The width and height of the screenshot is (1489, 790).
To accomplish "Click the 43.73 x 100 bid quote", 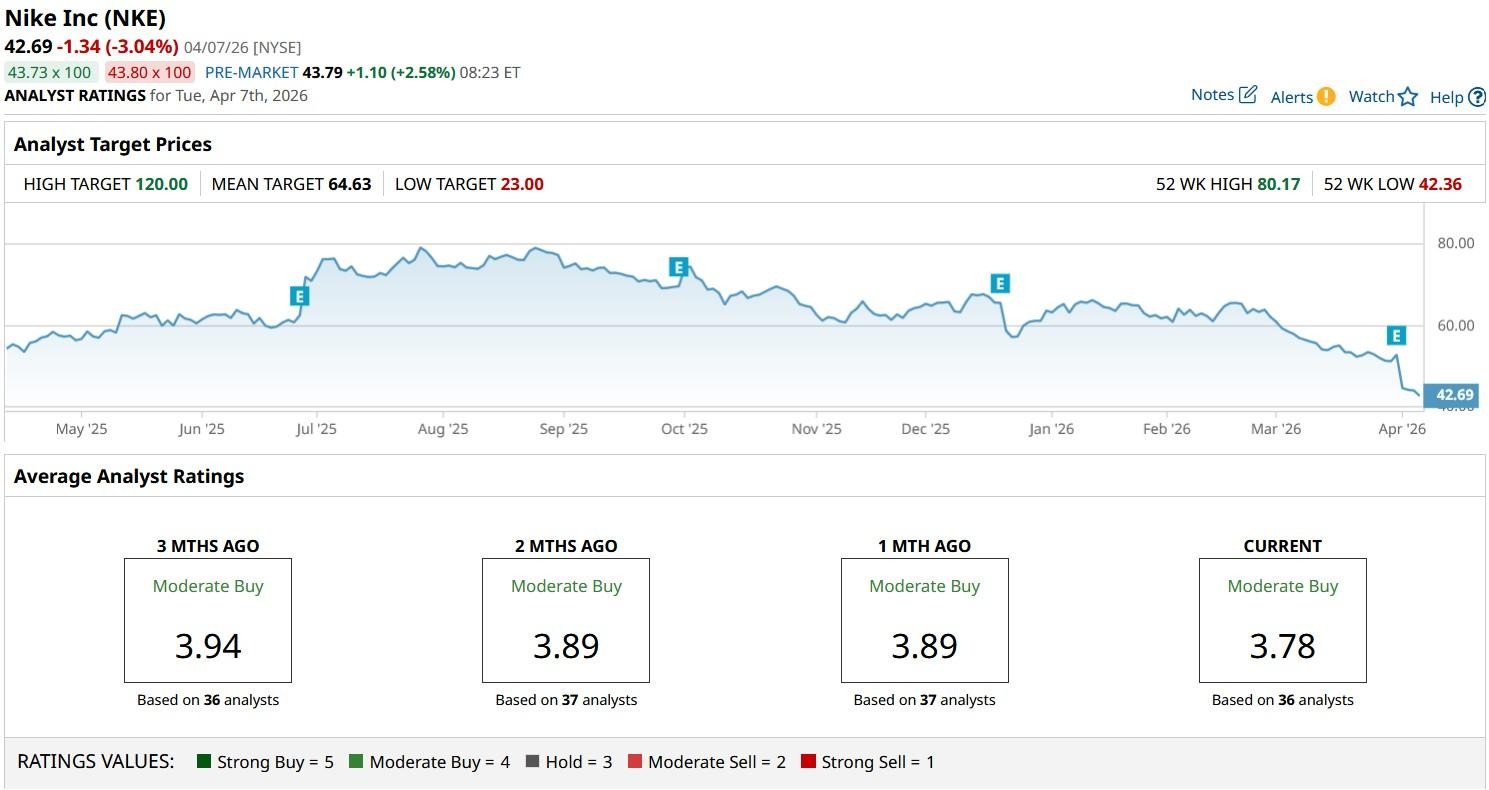I will pos(49,72).
